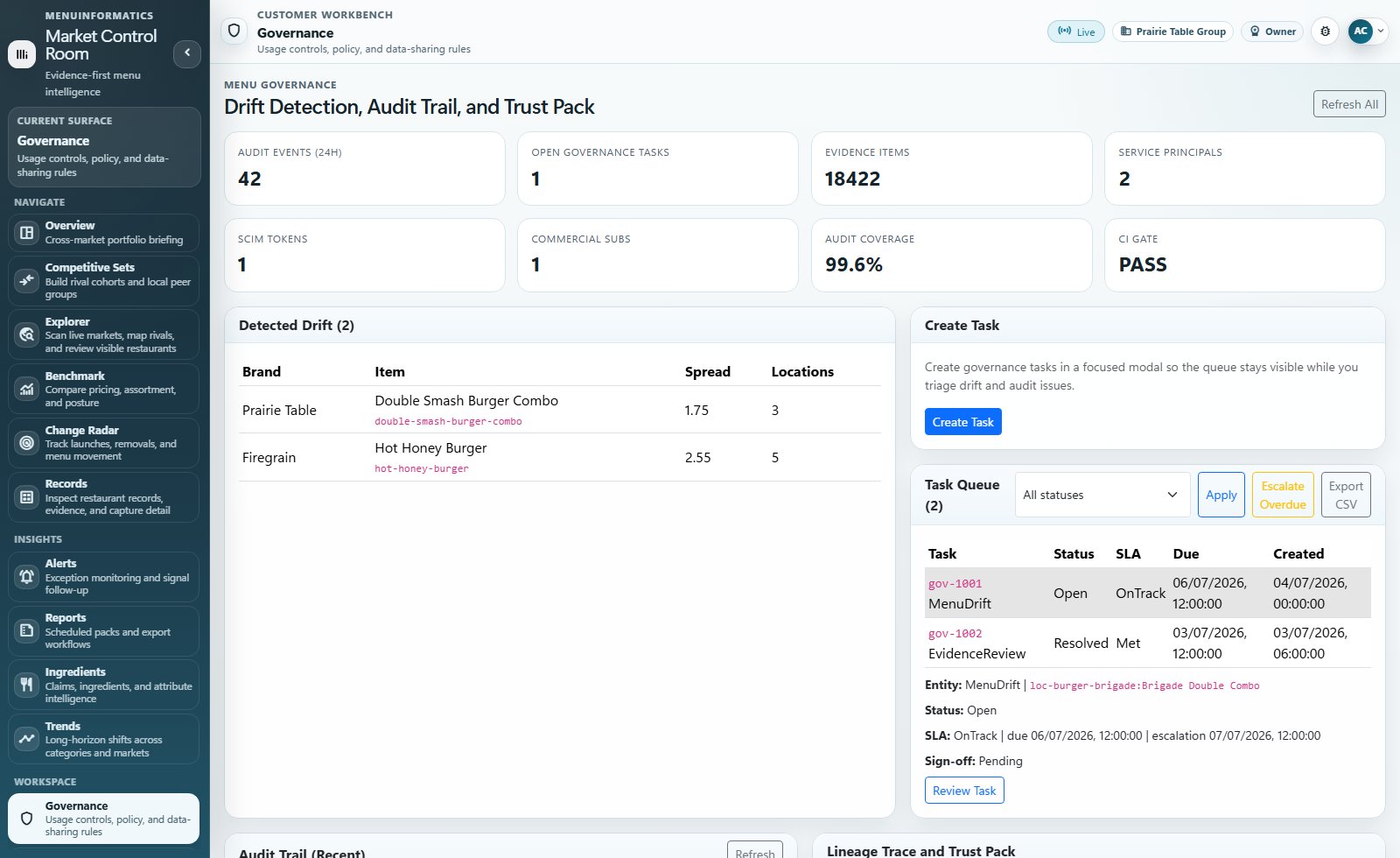
Task: Open the Alerts bell icon
Action: [27, 576]
